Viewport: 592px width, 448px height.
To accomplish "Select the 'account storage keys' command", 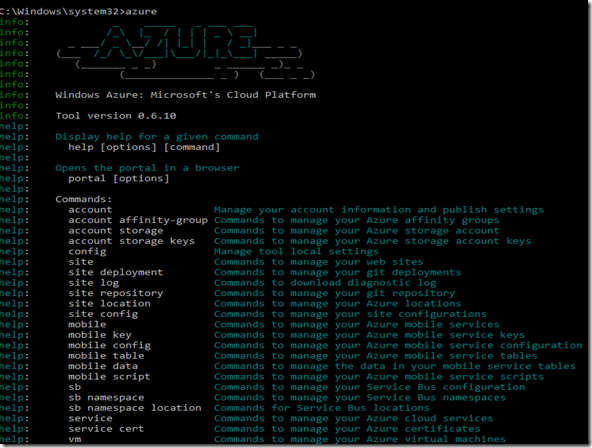I will coord(131,241).
